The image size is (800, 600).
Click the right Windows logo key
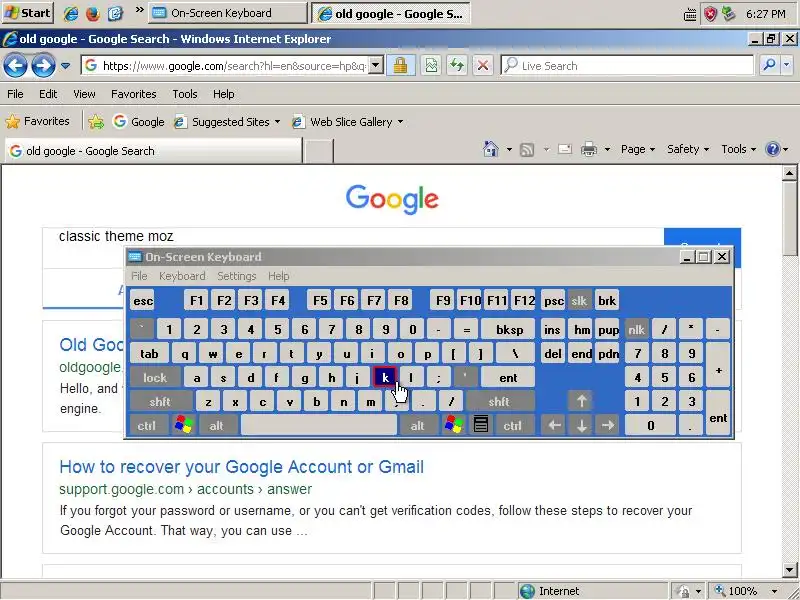[454, 424]
